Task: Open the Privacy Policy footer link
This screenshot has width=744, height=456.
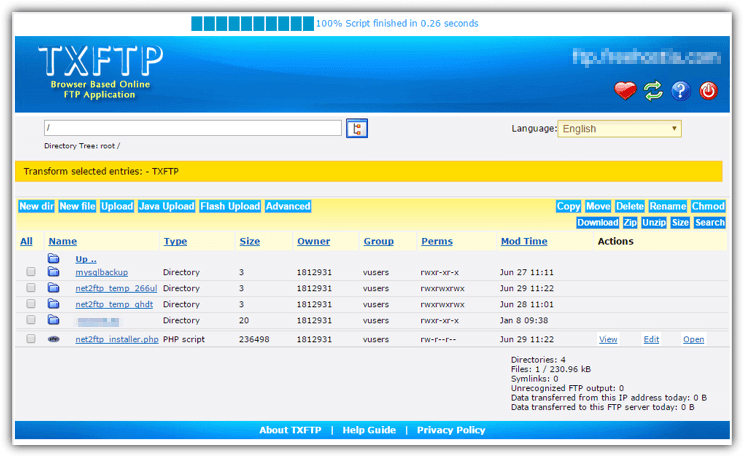Action: click(x=451, y=430)
